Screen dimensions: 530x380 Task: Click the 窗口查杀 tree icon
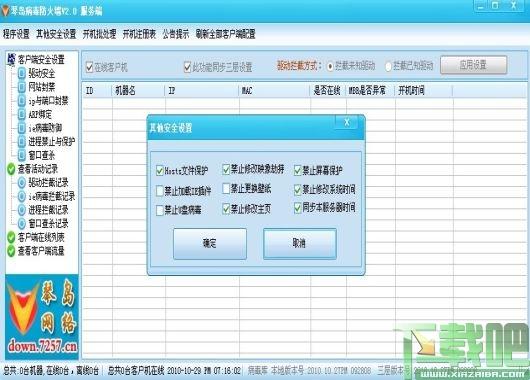22,155
